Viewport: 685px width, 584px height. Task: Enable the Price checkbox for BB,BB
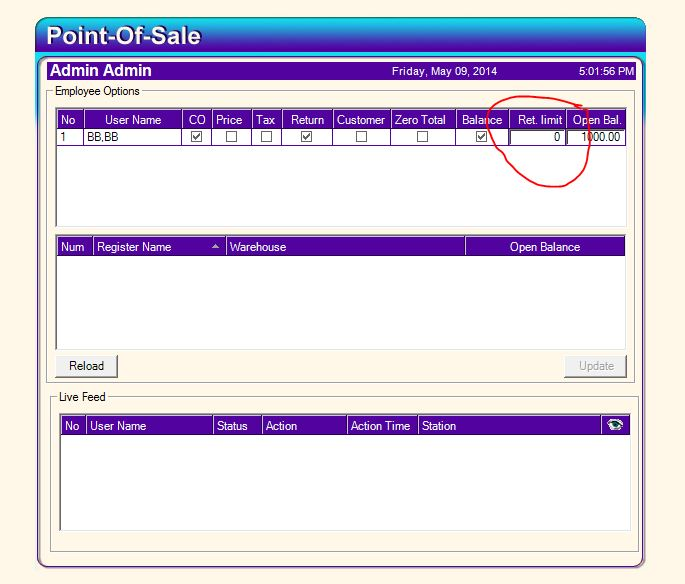coord(231,137)
